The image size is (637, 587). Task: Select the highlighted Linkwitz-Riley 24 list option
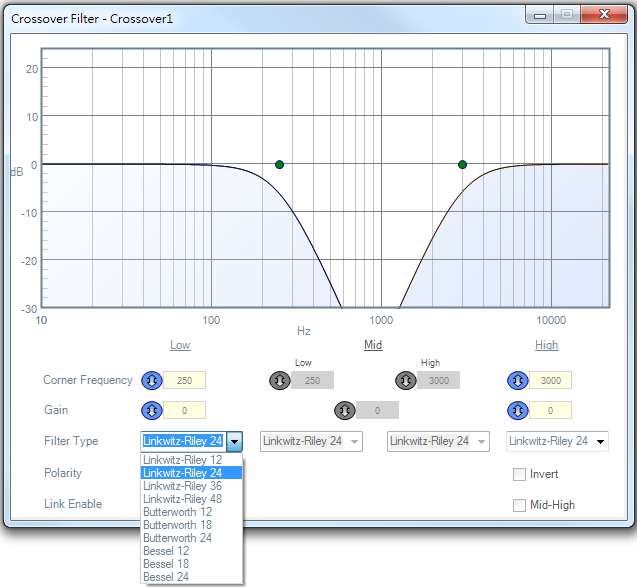click(192, 473)
